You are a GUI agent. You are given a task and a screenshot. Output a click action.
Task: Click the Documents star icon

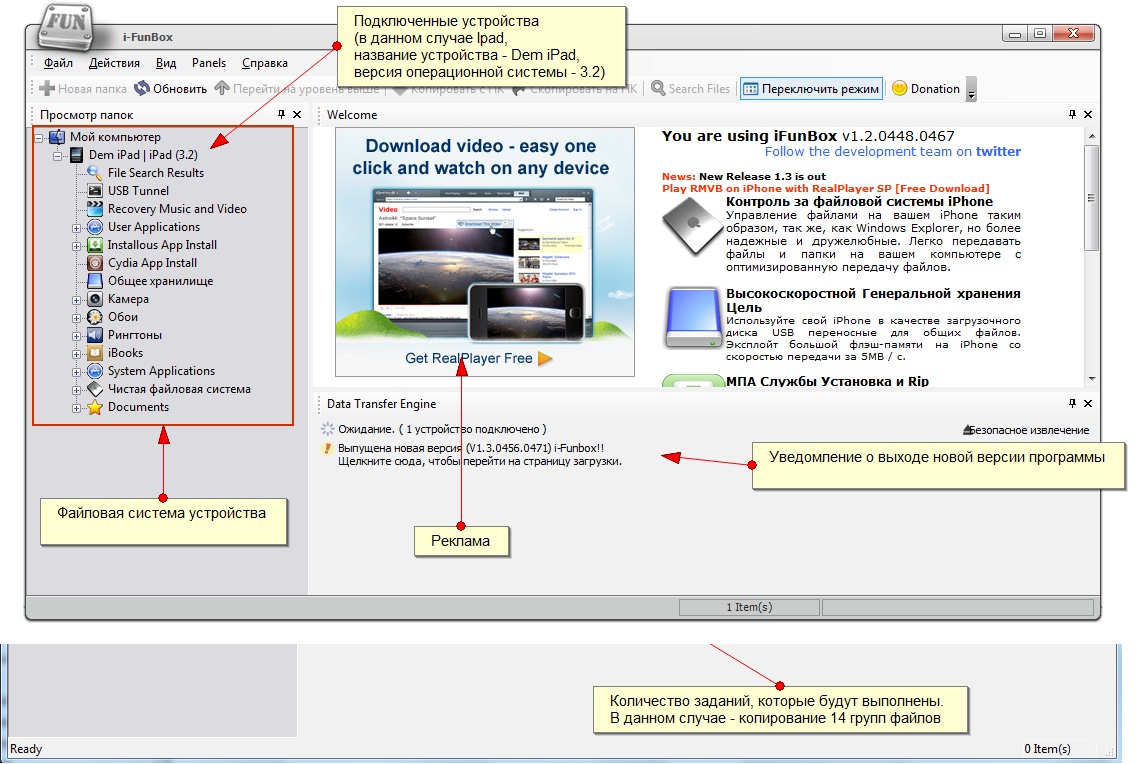click(x=95, y=407)
